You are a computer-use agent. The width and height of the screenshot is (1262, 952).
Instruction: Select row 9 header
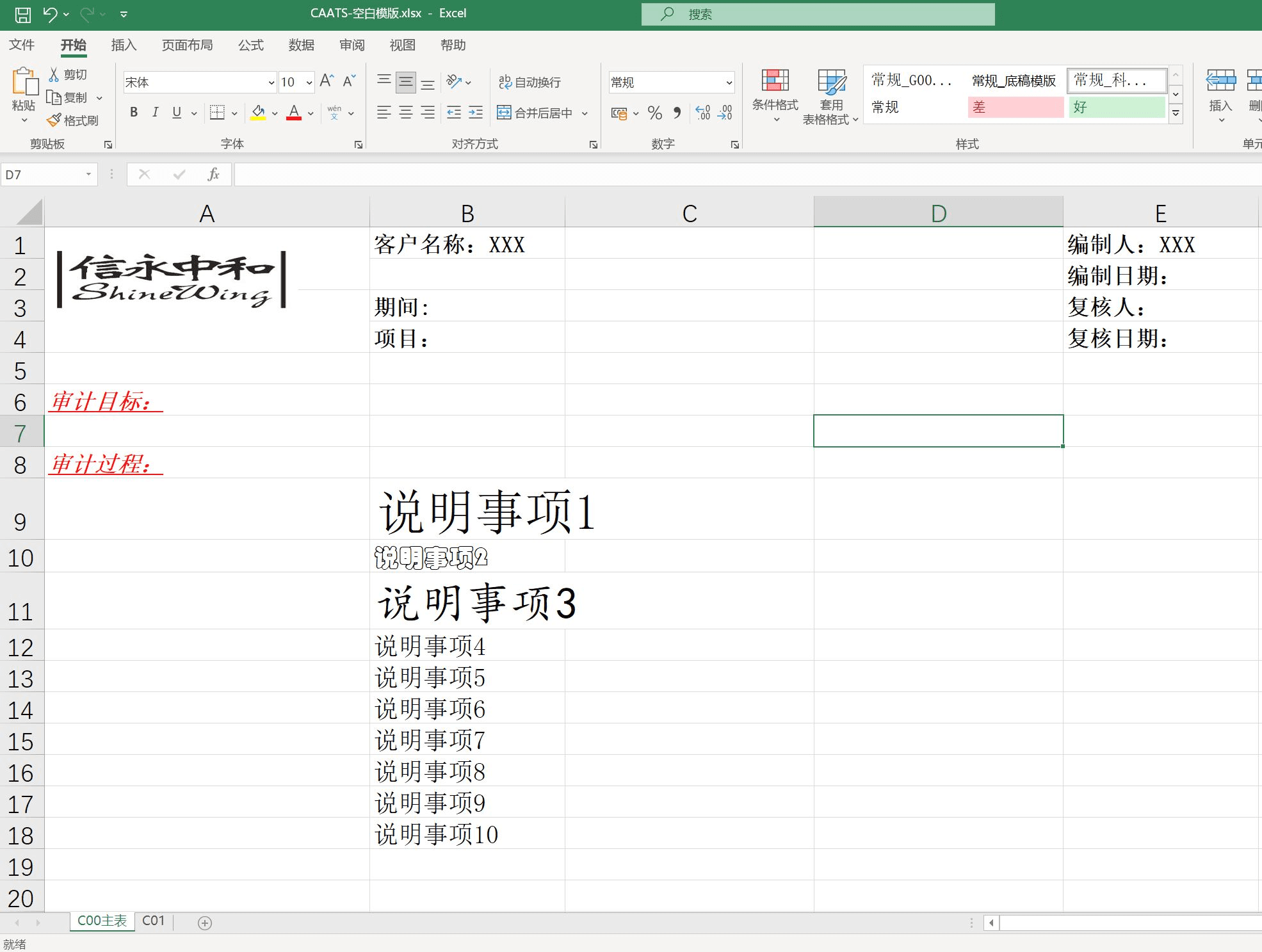21,510
